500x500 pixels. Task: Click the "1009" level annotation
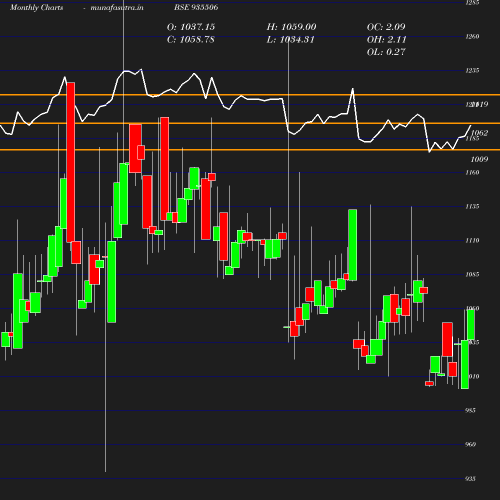pos(479,159)
